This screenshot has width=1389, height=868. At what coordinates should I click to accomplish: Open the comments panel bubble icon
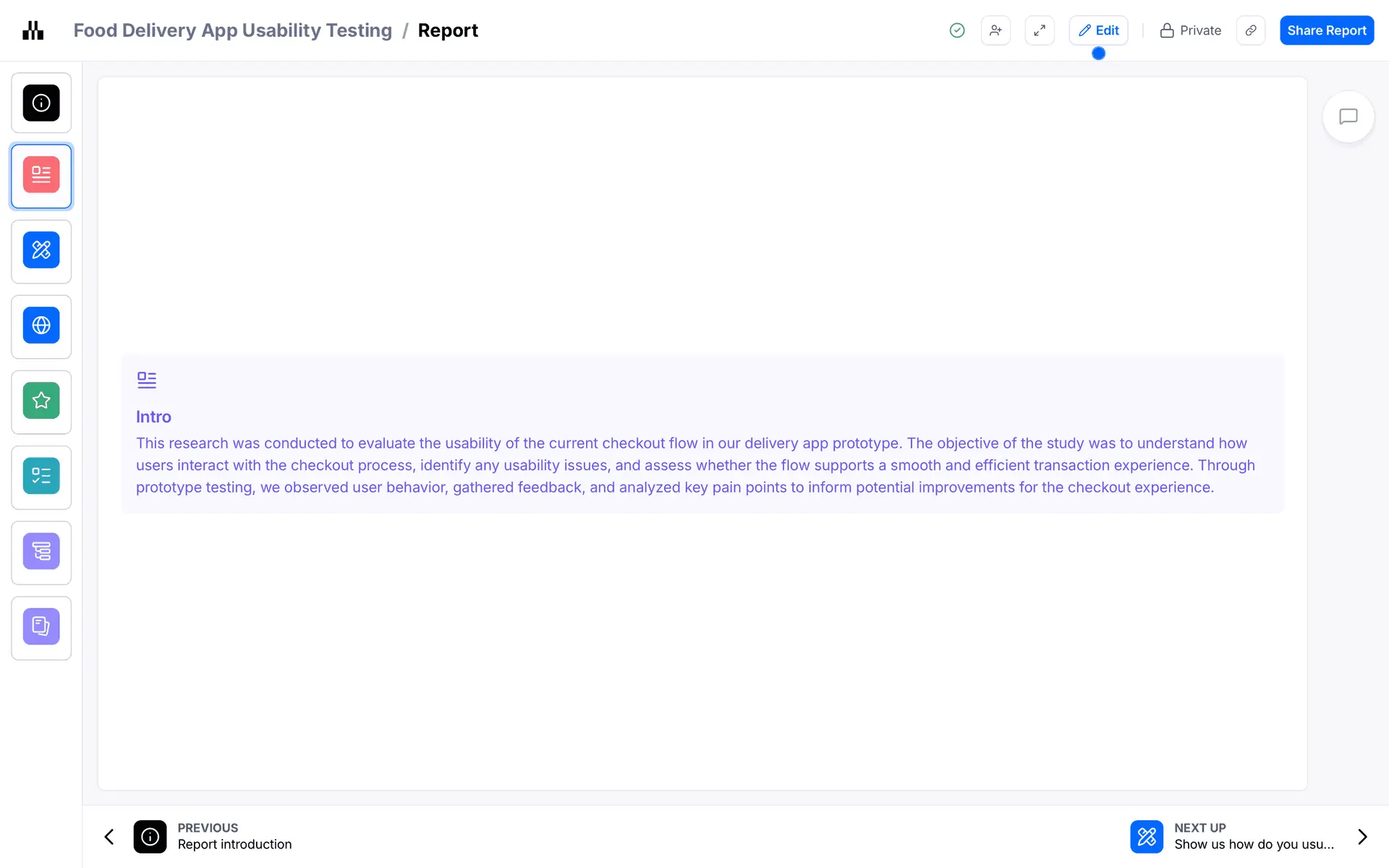(1348, 116)
